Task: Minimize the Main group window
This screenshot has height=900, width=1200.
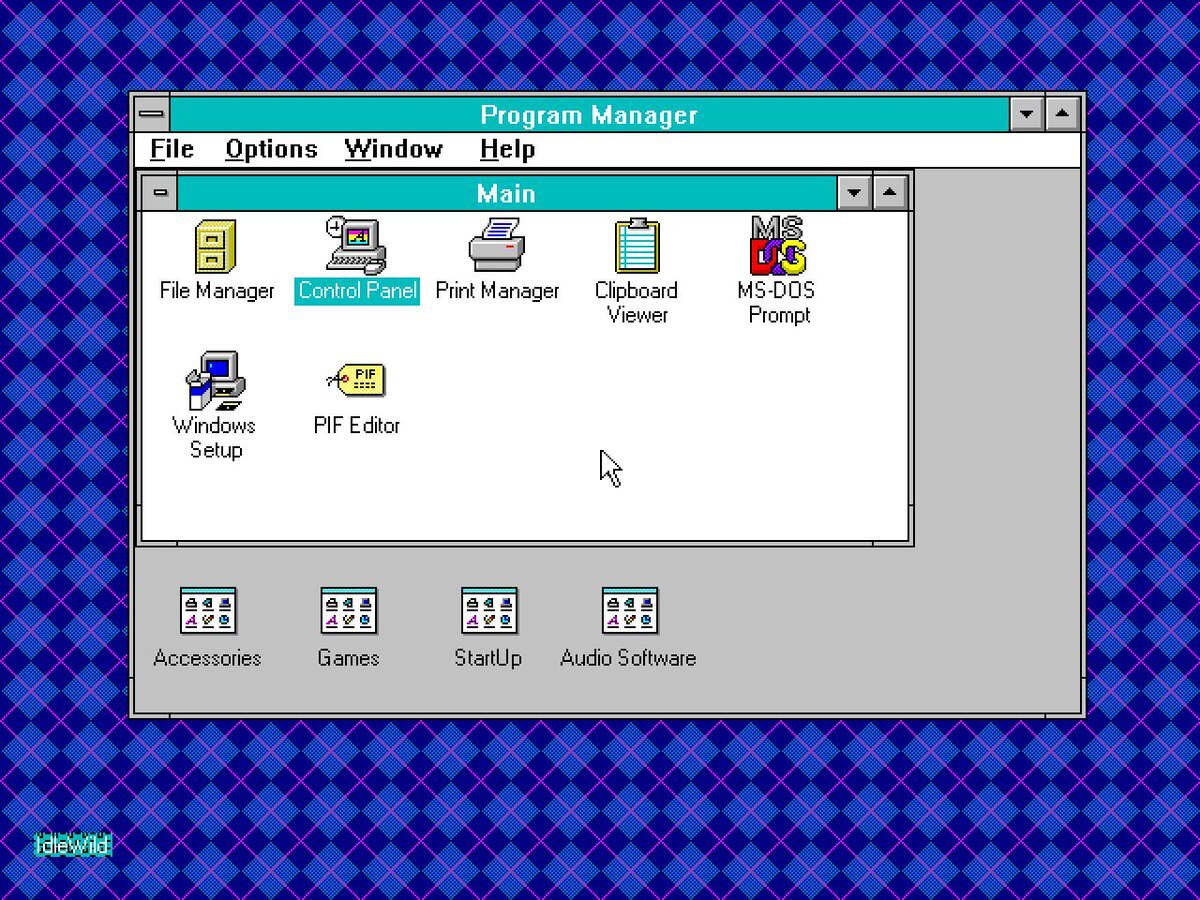Action: [x=853, y=193]
